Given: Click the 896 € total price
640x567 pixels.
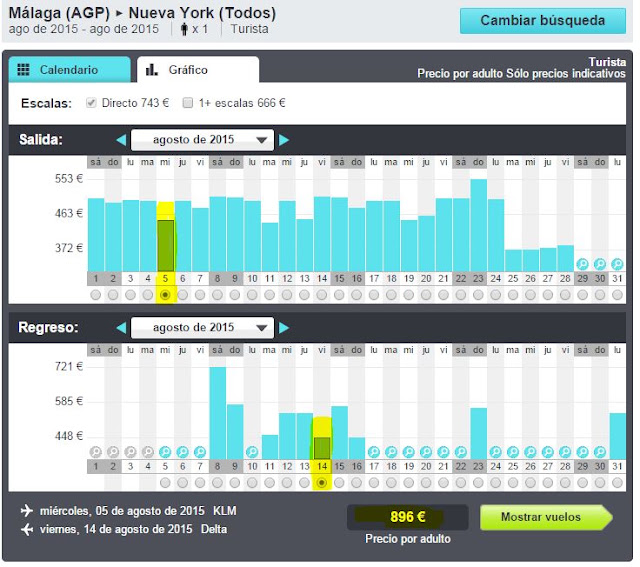Looking at the screenshot, I should tap(408, 517).
